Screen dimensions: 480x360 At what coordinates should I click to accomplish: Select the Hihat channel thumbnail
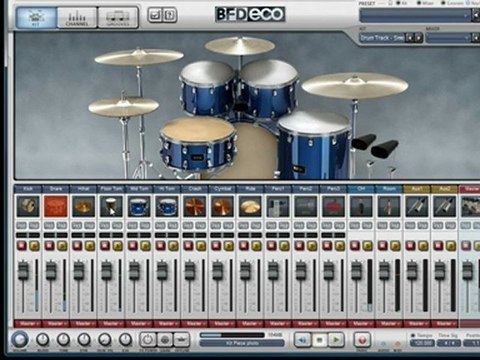(83, 206)
